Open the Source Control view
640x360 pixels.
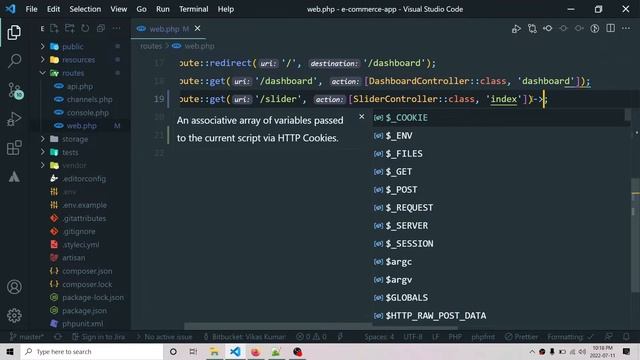pos(15,90)
